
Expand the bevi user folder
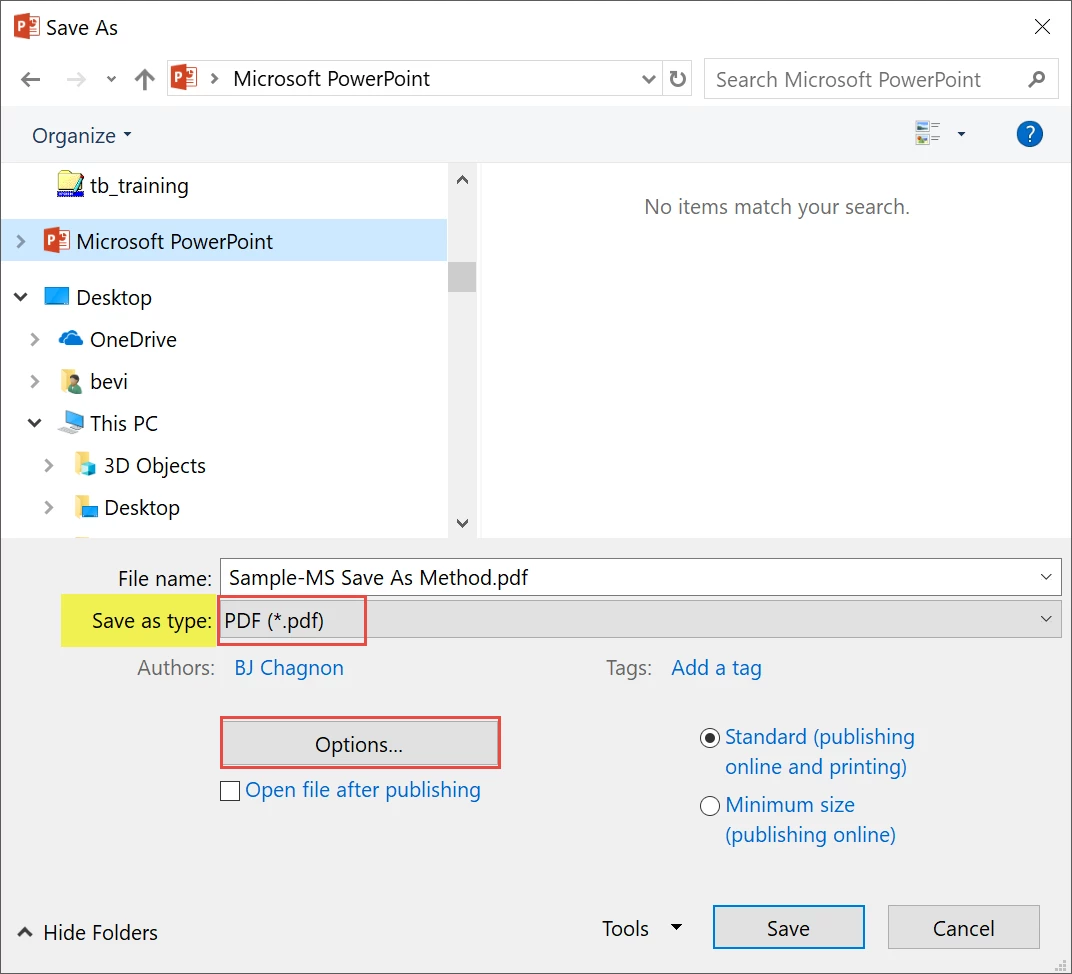35,381
